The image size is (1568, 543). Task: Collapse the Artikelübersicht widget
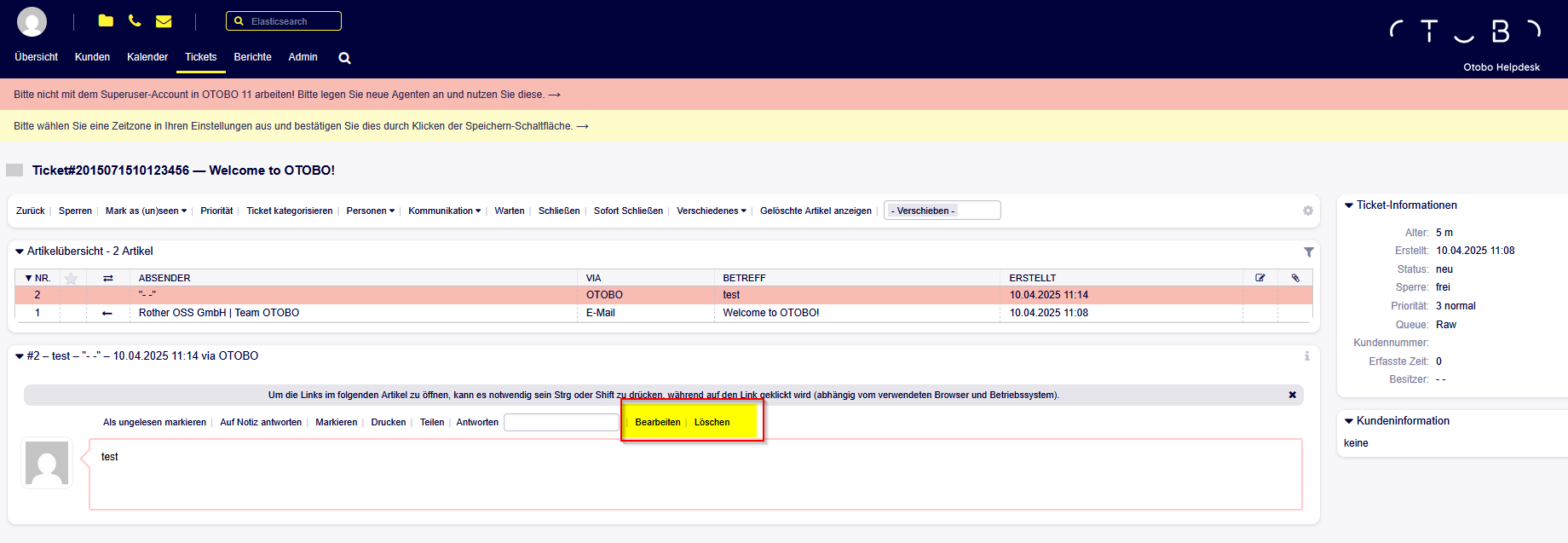point(20,251)
